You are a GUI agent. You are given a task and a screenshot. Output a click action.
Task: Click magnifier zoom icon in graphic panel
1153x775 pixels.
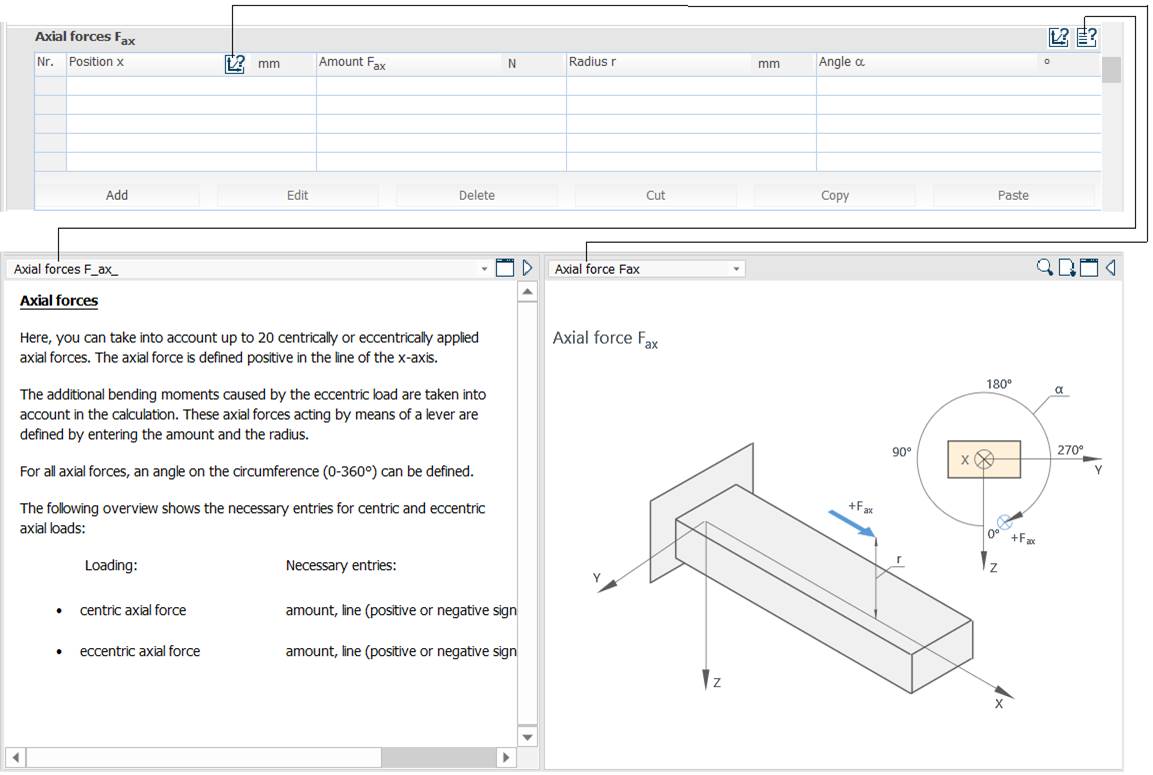[1044, 268]
